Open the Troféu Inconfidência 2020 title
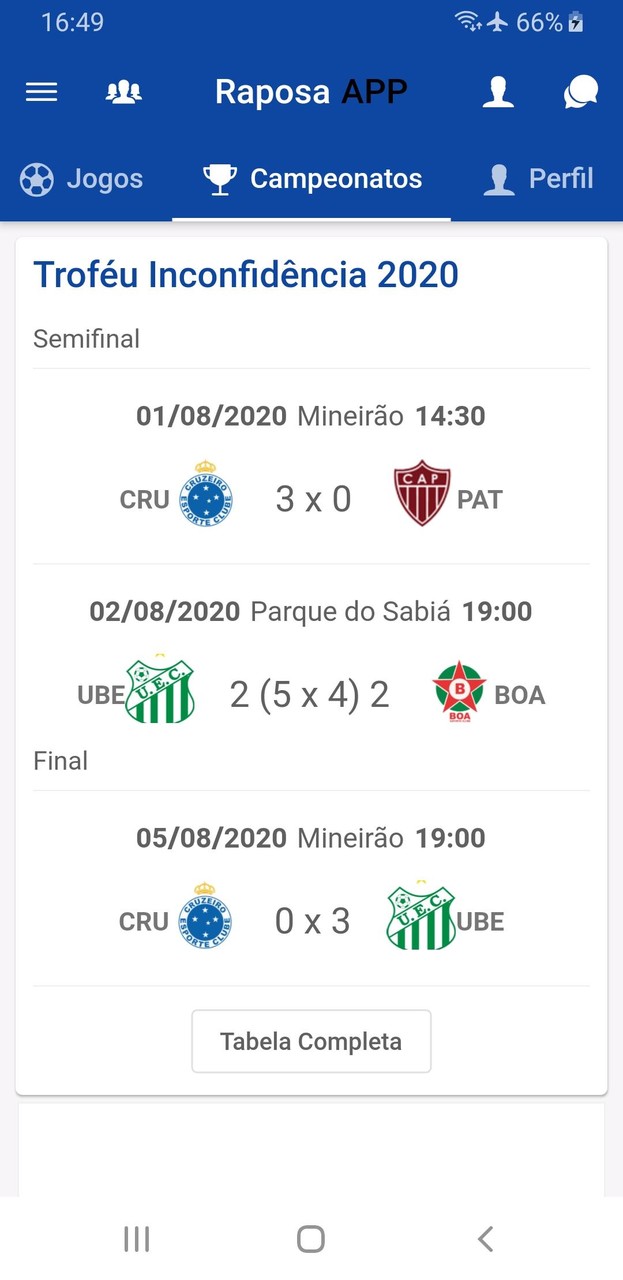 point(246,274)
